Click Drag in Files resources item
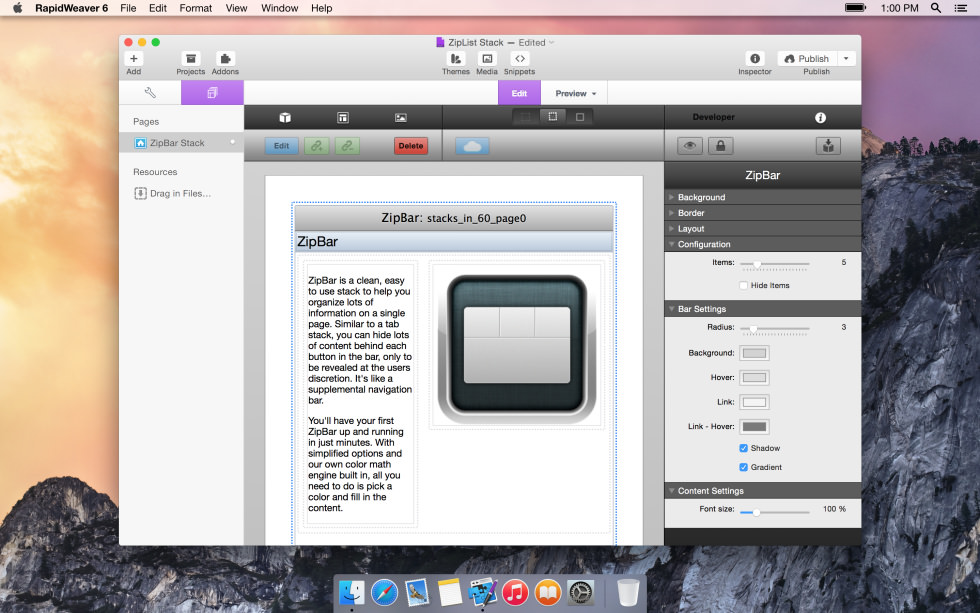980x613 pixels. (x=173, y=194)
